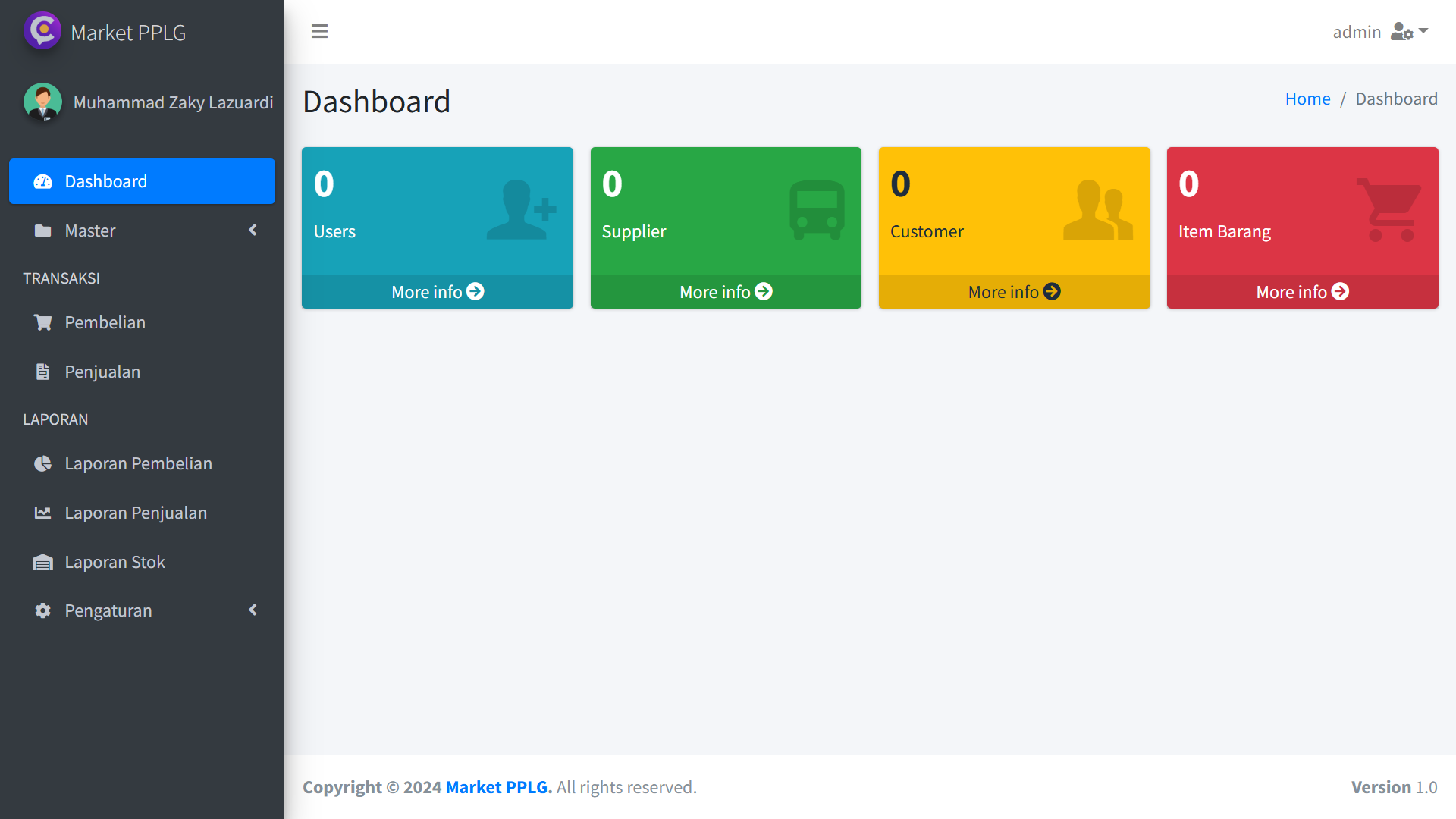Click the Penjualan invoice icon in sidebar
This screenshot has height=819, width=1456.
coord(42,372)
